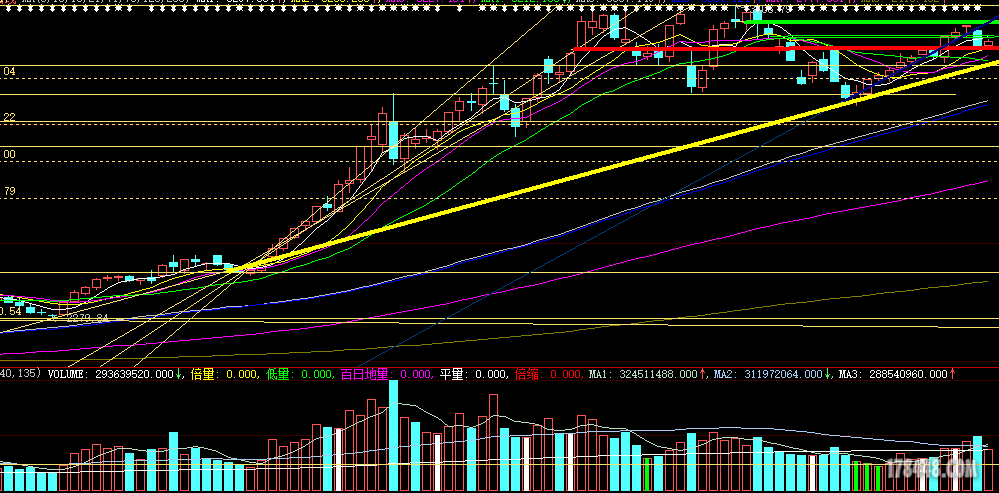Click the red 倍缩: 0.000 legend label
This screenshot has height=493, width=999.
[x=548, y=374]
